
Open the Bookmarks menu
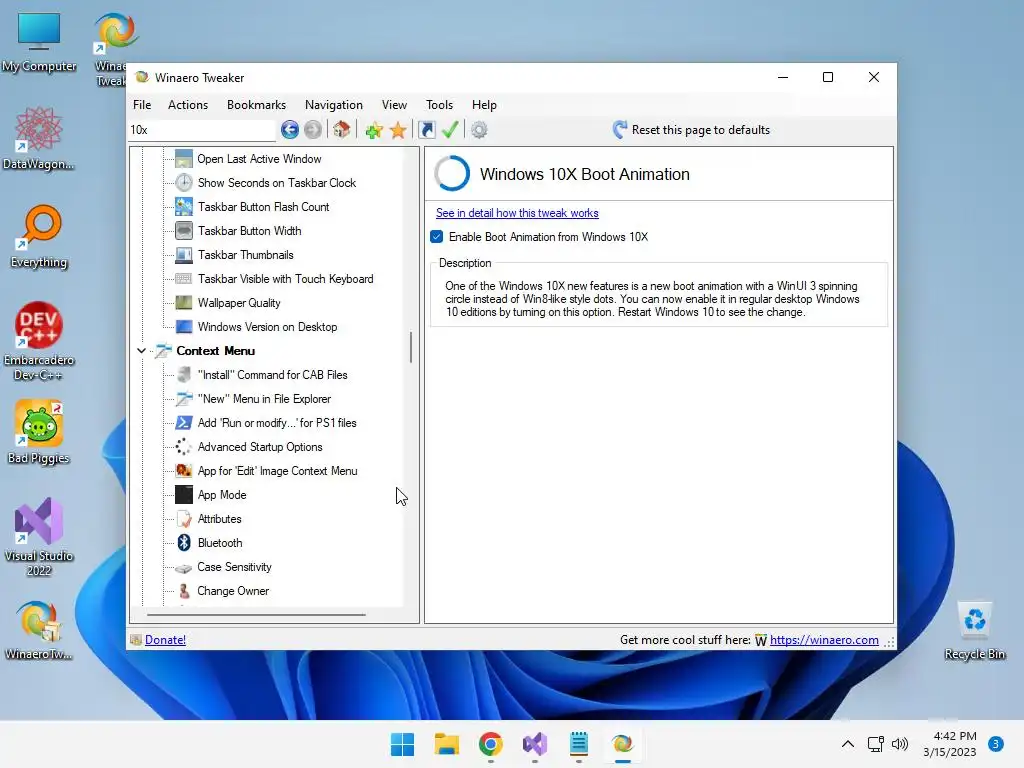tap(256, 104)
